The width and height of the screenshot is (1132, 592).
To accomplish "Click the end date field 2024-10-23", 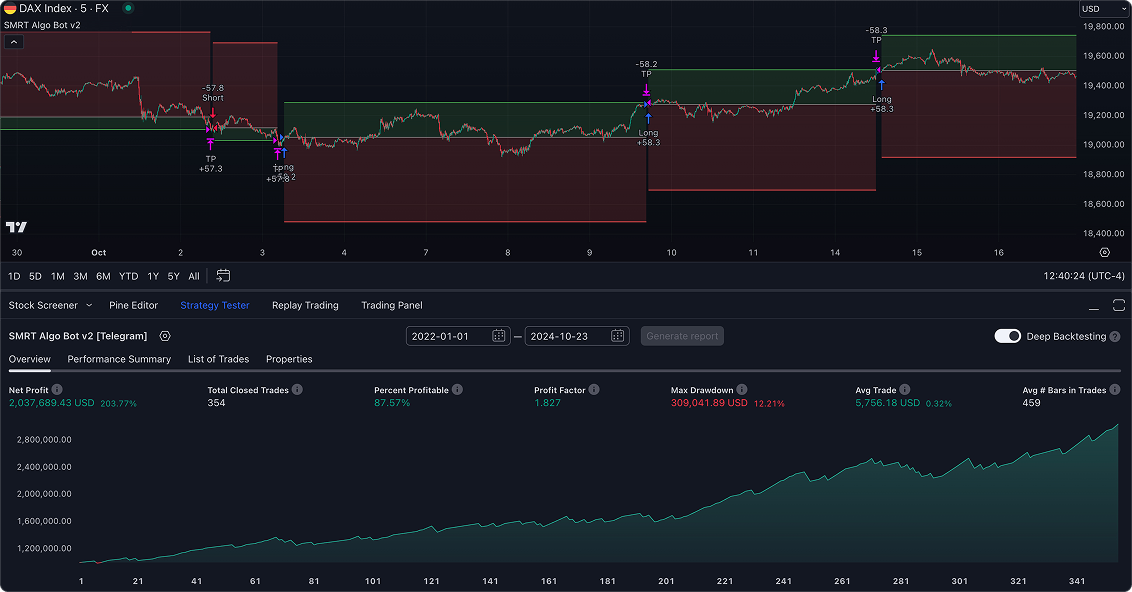I will click(x=566, y=336).
